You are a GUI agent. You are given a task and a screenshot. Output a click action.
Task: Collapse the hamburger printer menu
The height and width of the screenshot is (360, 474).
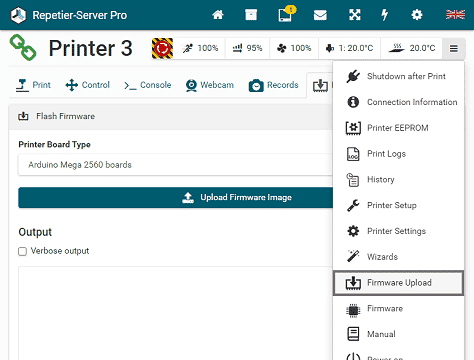point(453,49)
